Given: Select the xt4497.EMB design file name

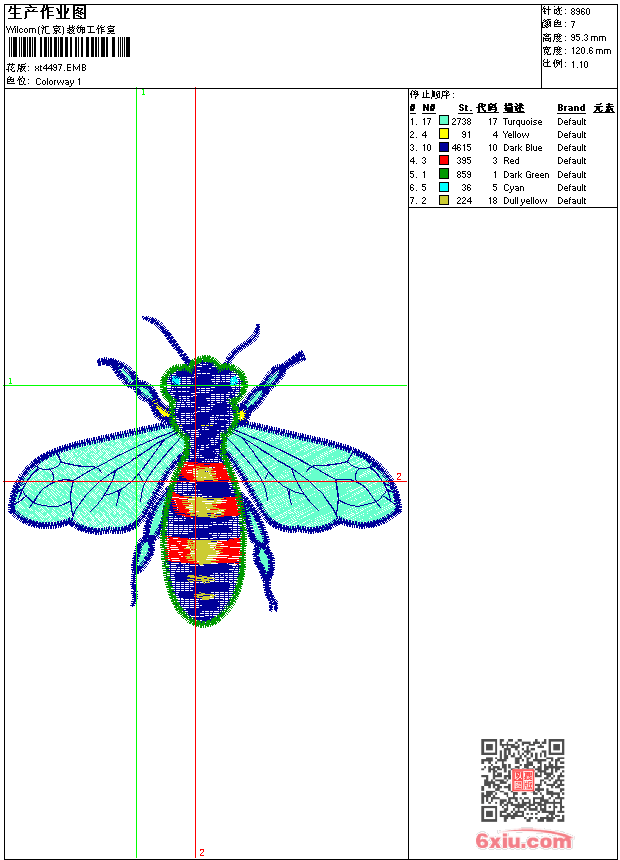Looking at the screenshot, I should click(61, 68).
